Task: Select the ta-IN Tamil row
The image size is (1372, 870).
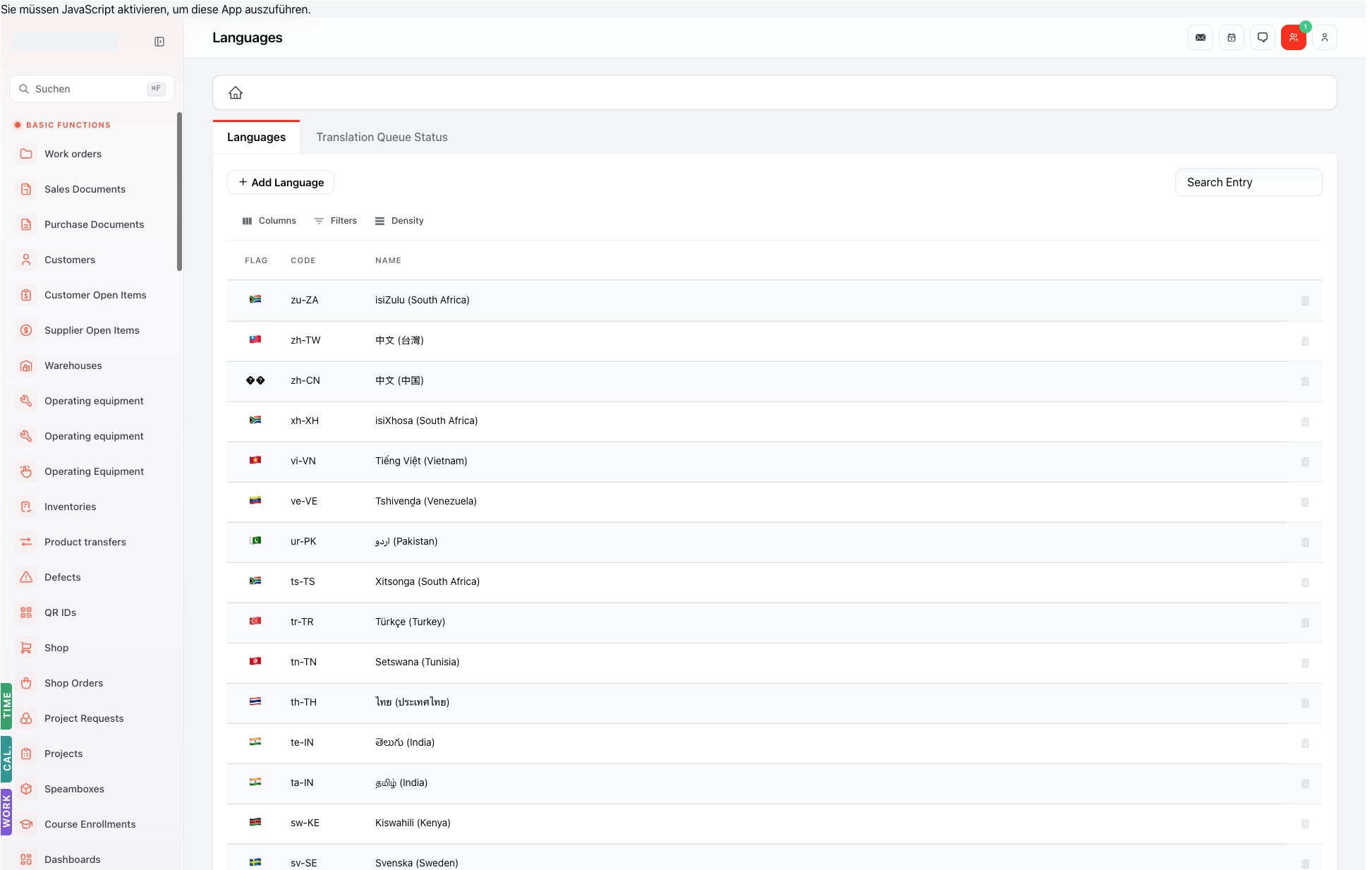Action: [x=775, y=783]
